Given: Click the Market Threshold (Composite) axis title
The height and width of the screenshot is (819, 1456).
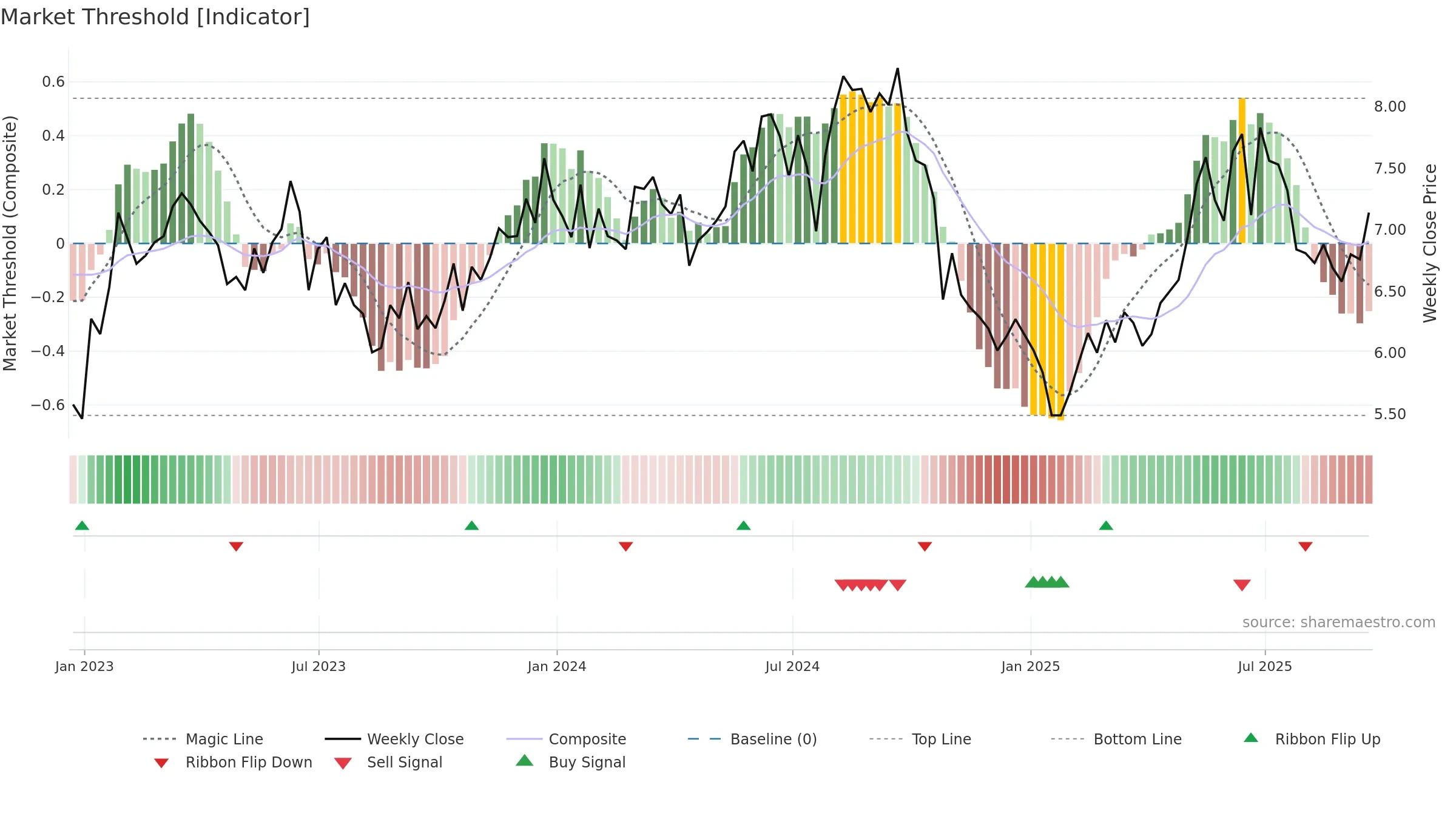Looking at the screenshot, I should [10, 243].
